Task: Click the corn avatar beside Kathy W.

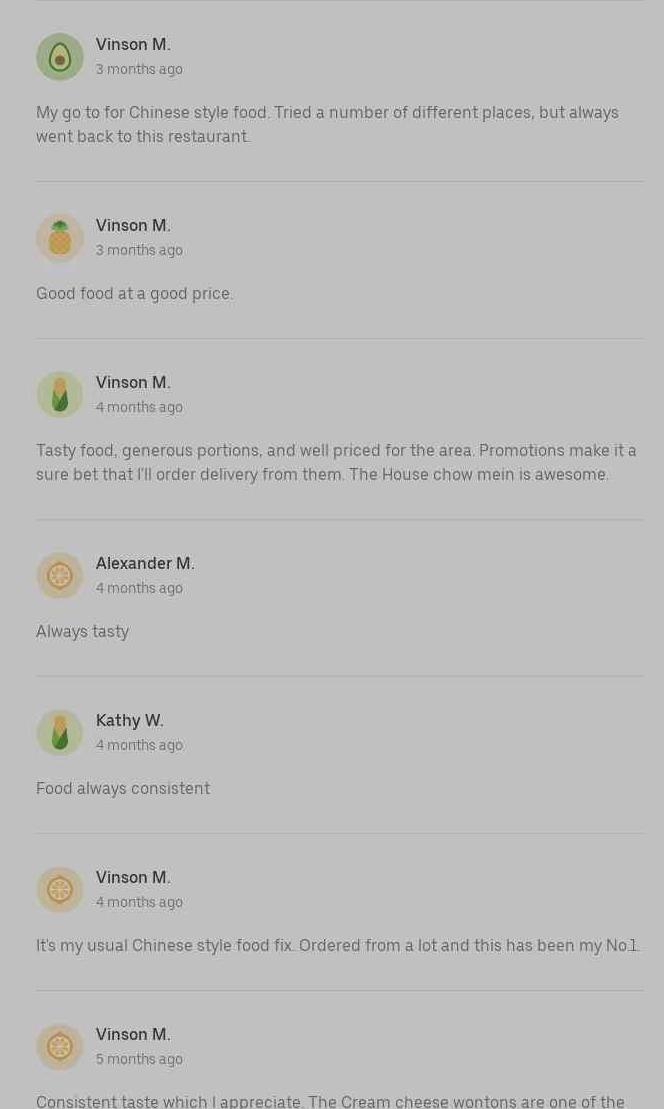Action: [60, 733]
